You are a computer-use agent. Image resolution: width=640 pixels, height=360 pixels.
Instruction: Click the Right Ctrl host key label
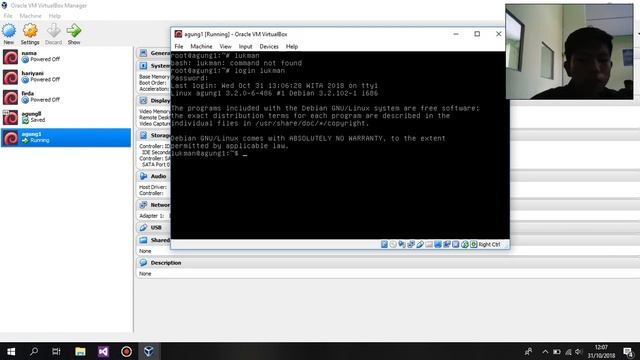tap(489, 244)
